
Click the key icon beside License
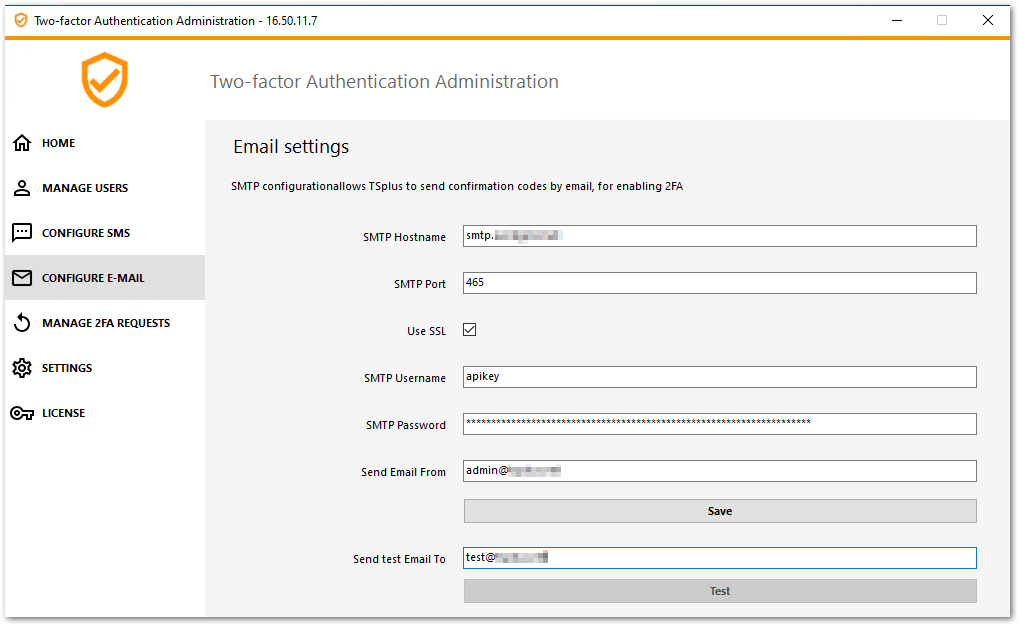pyautogui.click(x=22, y=412)
